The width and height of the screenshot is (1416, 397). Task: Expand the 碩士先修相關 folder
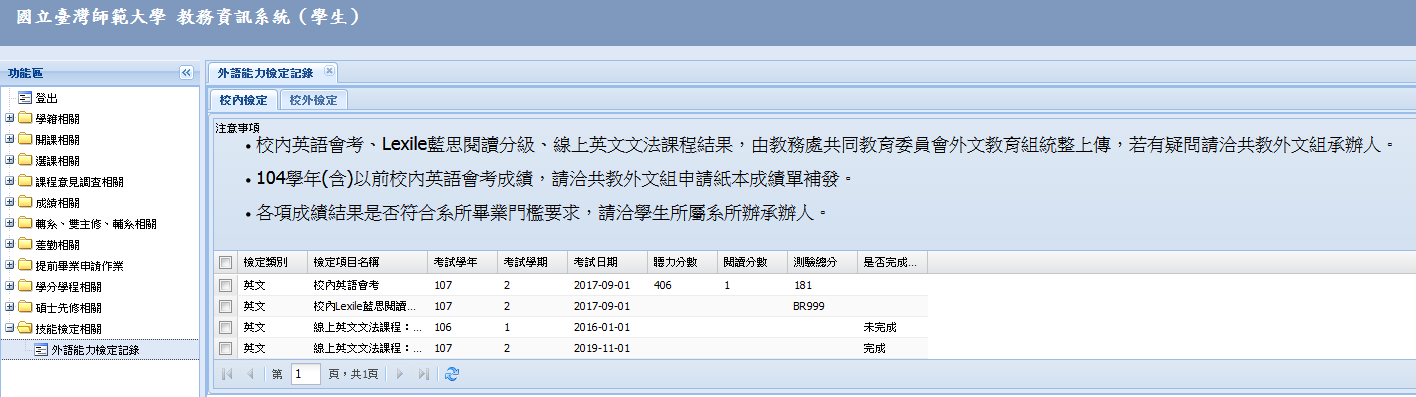[9, 308]
